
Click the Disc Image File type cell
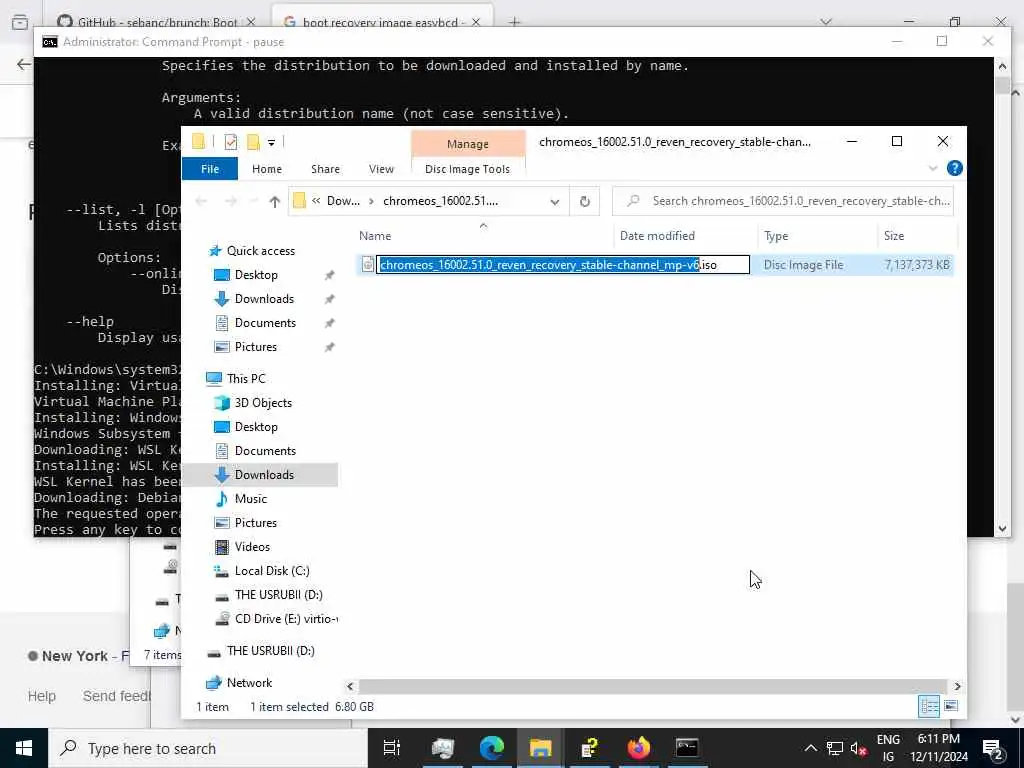(x=803, y=264)
